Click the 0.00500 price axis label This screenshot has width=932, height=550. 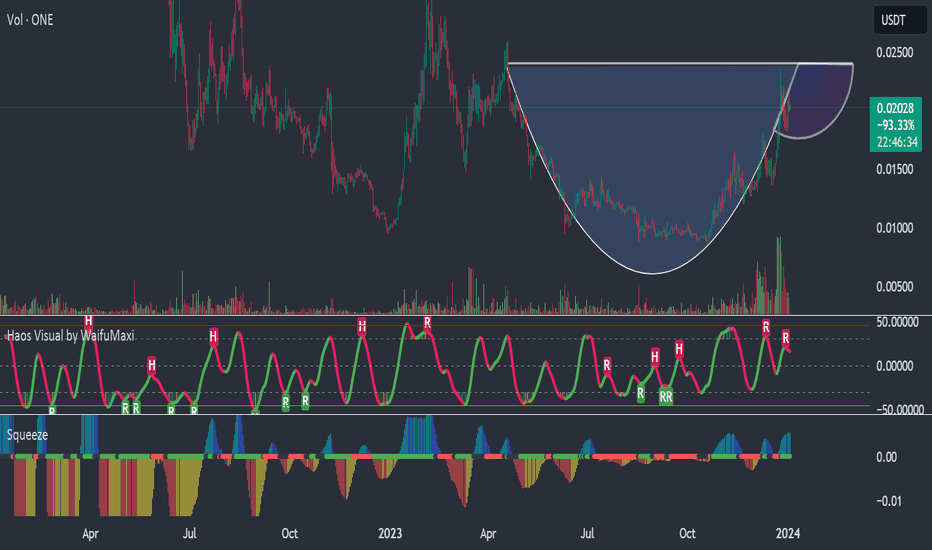click(895, 287)
